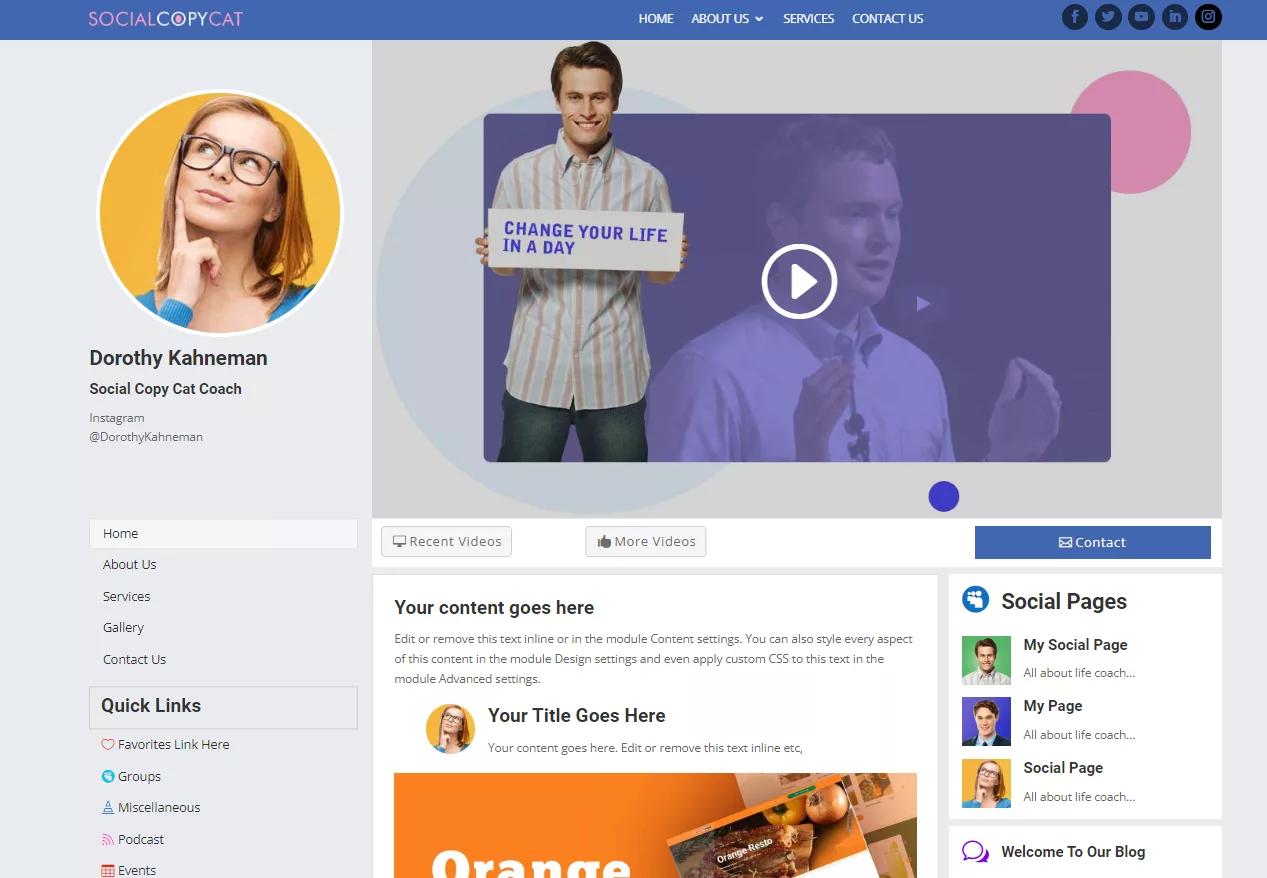Viewport: 1267px width, 878px height.
Task: Open the Facebook social icon in header
Action: coord(1074,17)
